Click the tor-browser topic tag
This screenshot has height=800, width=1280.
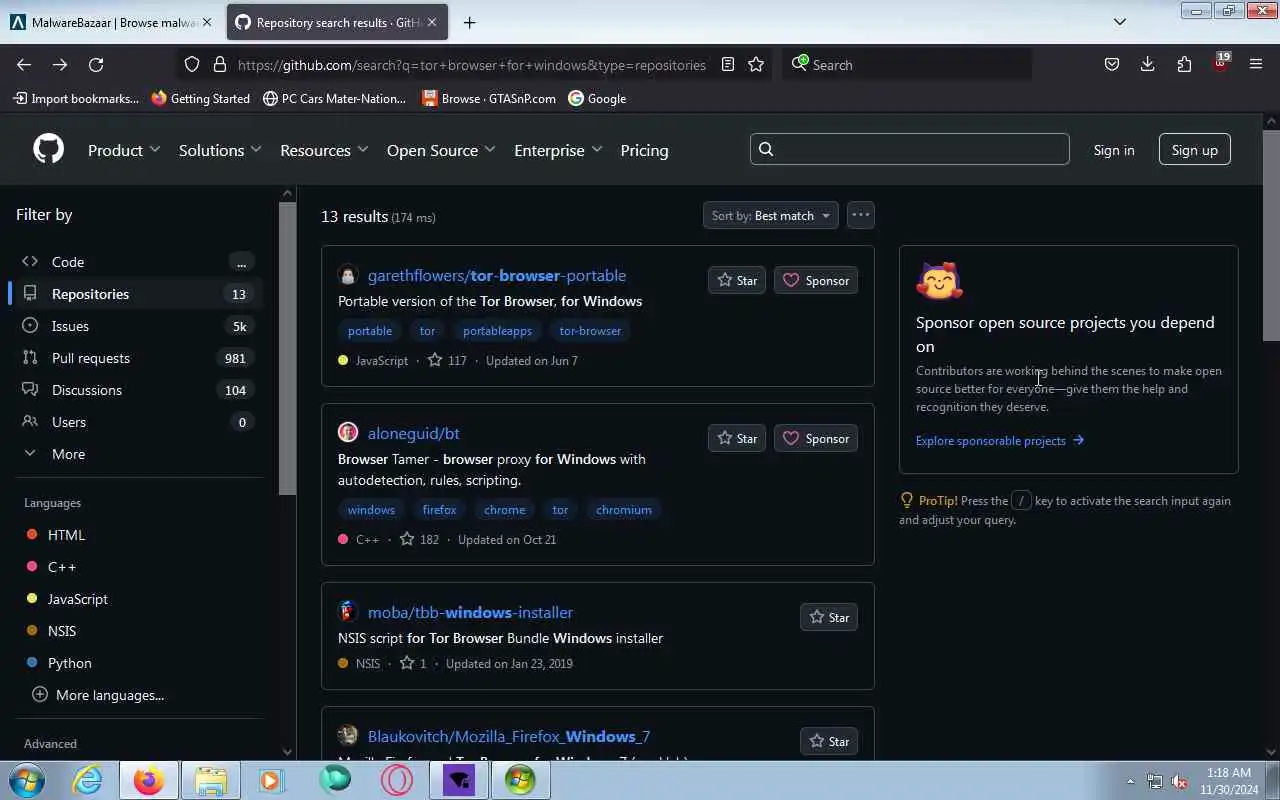[590, 331]
